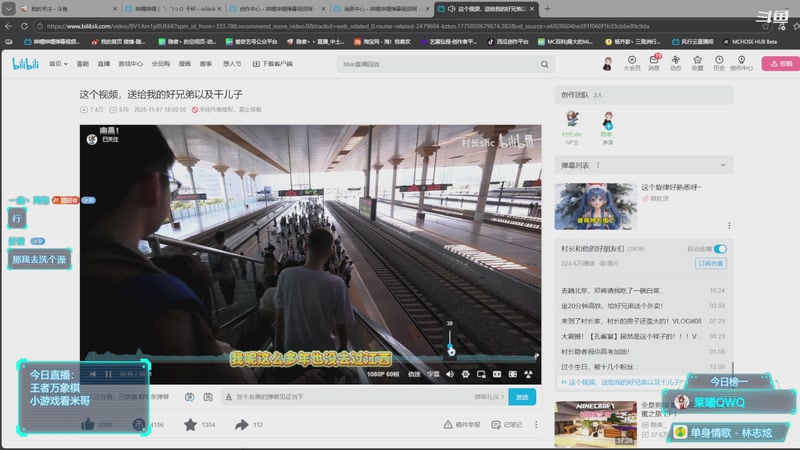
Task: Switch to 我的关注 - 斗鱼 tab
Action: pyautogui.click(x=68, y=9)
